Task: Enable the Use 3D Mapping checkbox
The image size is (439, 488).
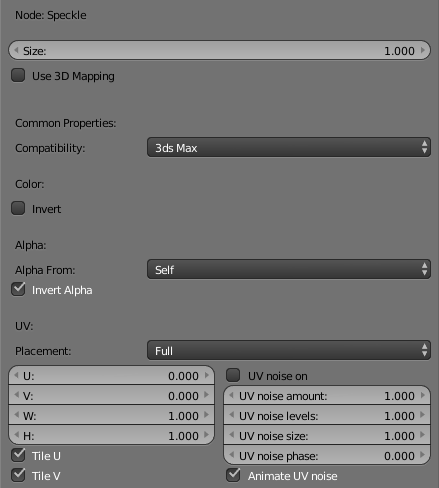Action: (18, 75)
